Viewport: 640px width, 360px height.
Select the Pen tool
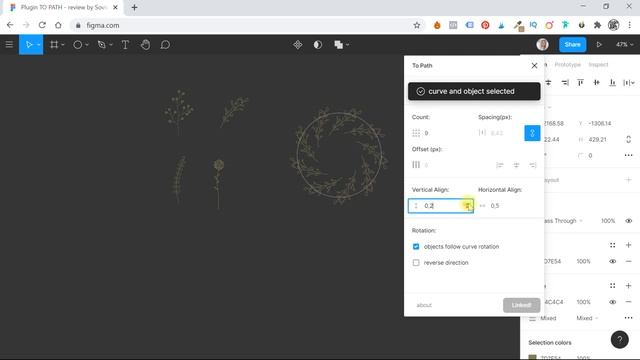[x=102, y=44]
